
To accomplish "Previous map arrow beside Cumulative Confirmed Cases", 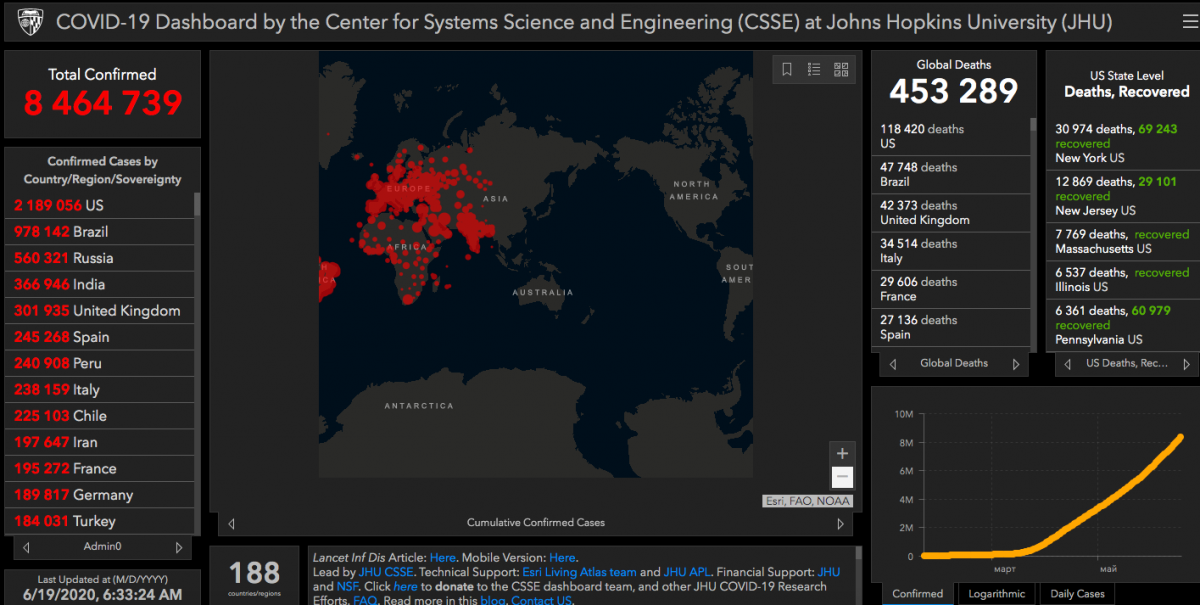I will [232, 523].
